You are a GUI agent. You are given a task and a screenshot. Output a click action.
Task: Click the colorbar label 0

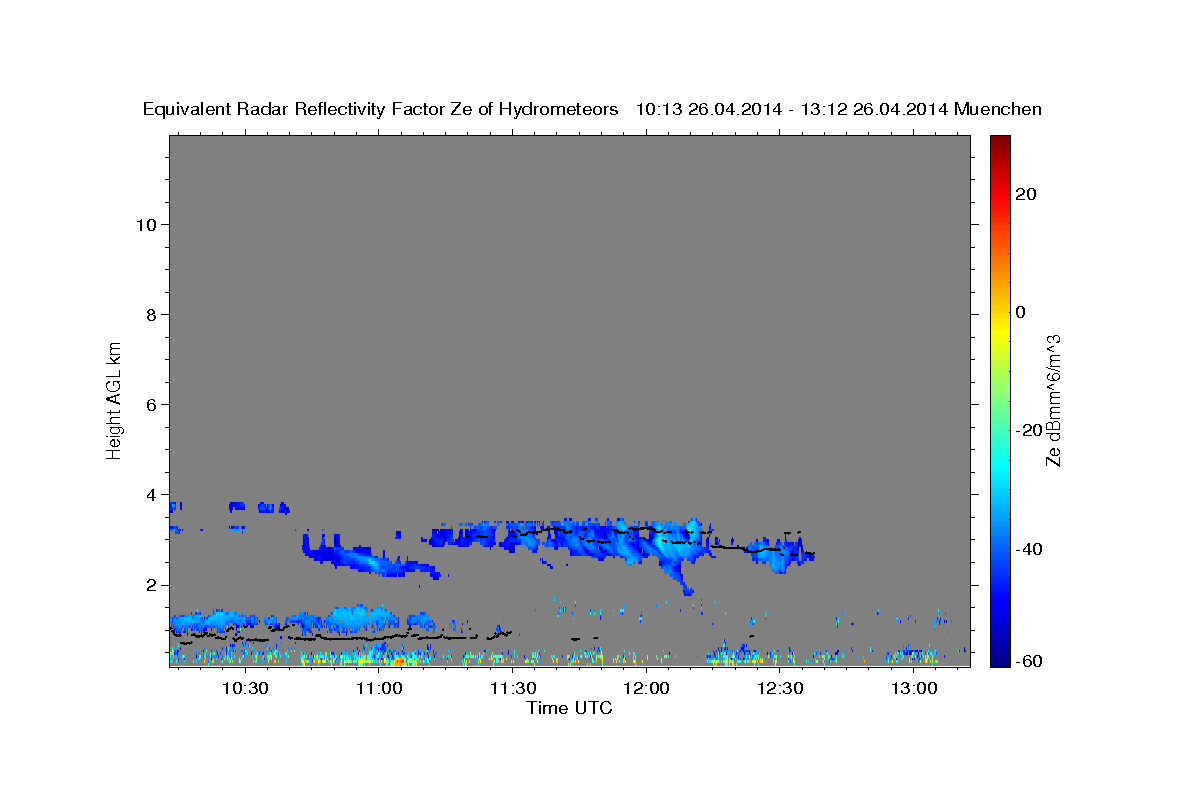1020,312
